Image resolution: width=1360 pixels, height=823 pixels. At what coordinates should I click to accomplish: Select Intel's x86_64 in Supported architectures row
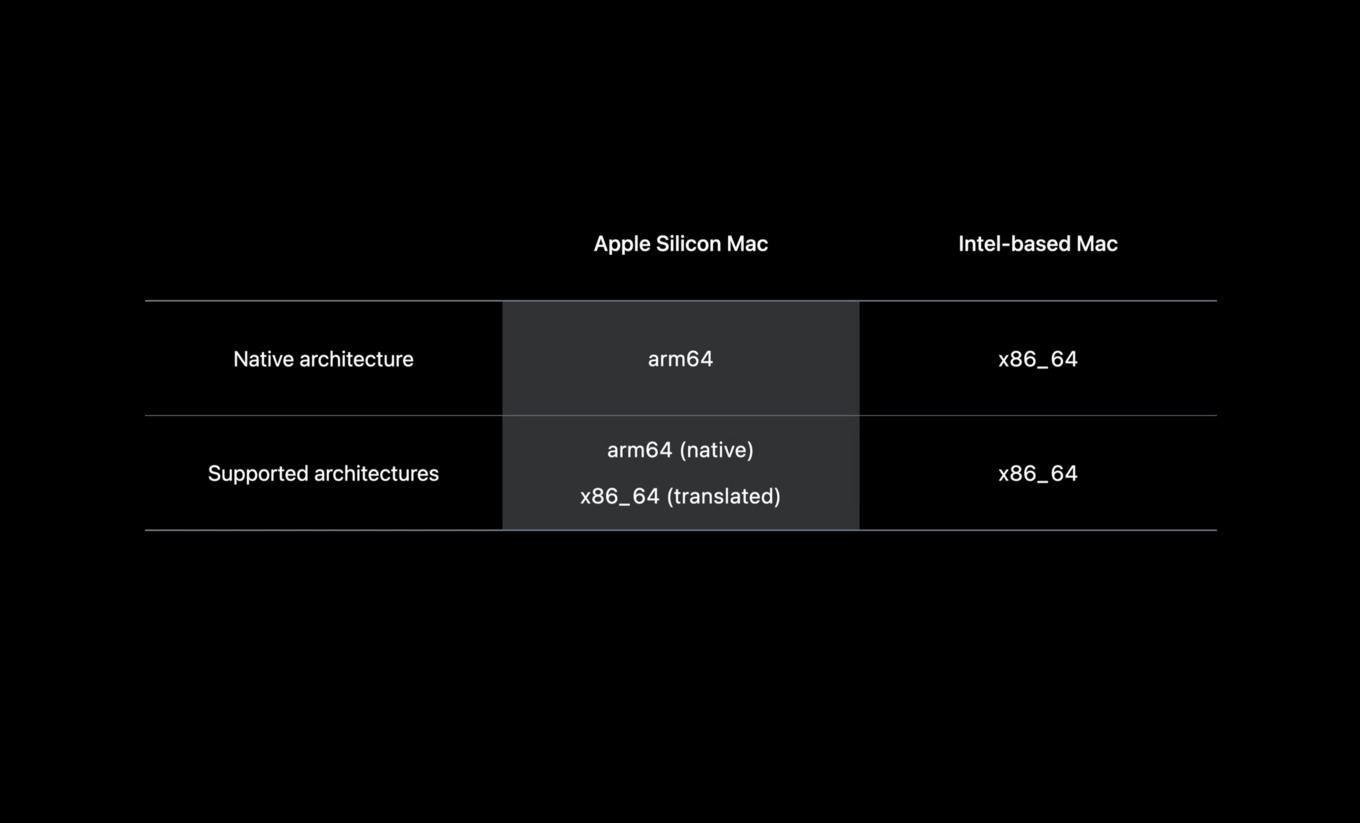[1038, 474]
